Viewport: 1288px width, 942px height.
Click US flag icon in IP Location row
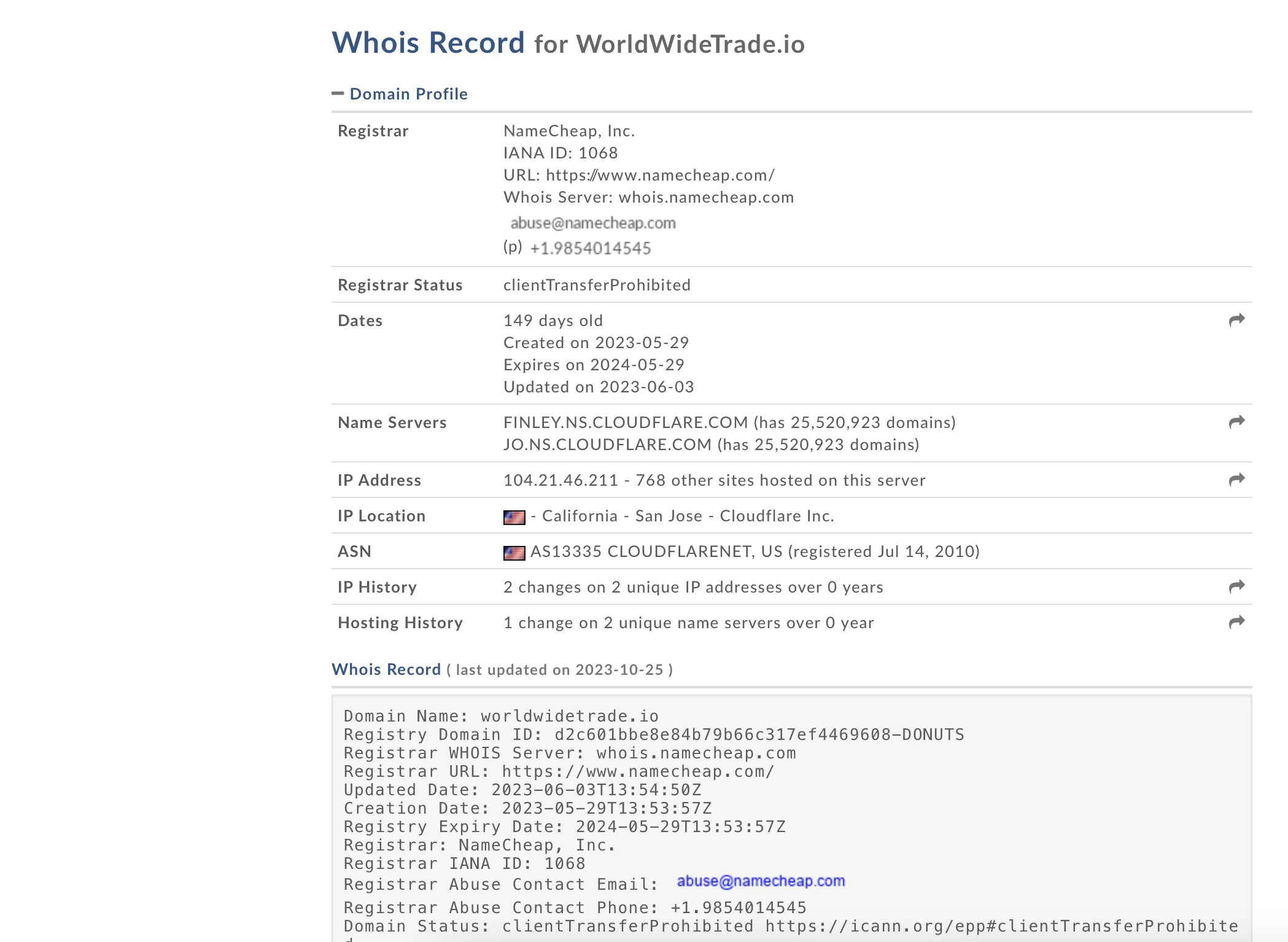(514, 517)
